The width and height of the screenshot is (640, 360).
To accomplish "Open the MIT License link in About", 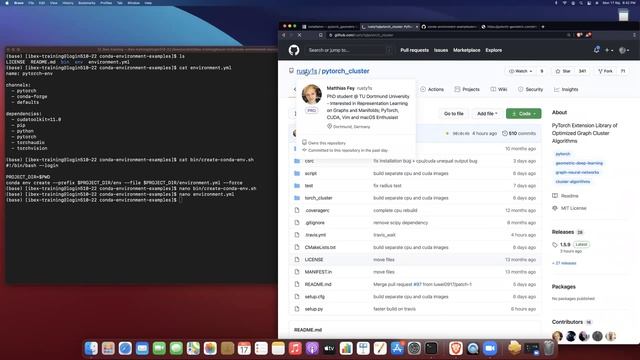I will click(573, 208).
